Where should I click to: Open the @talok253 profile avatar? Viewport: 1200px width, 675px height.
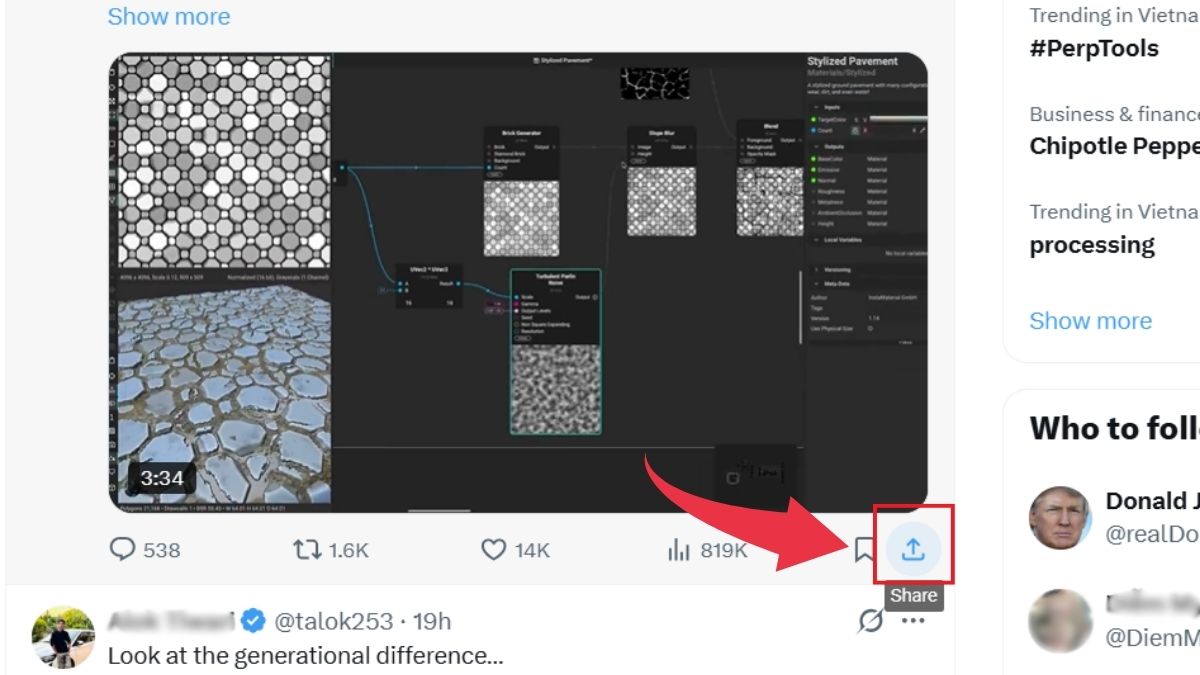point(62,636)
